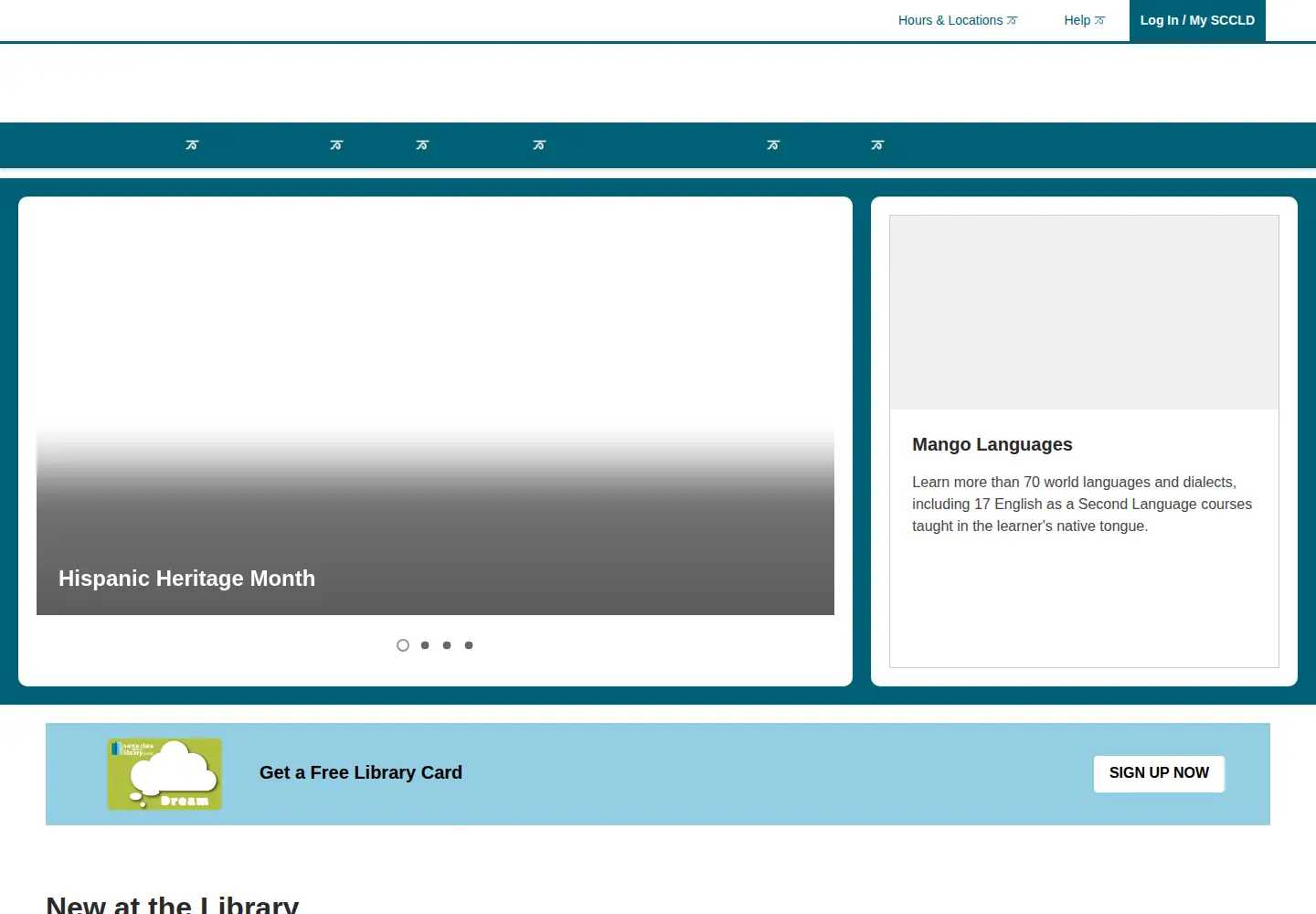This screenshot has width=1316, height=914.
Task: Click the Dream library card image
Action: click(164, 774)
